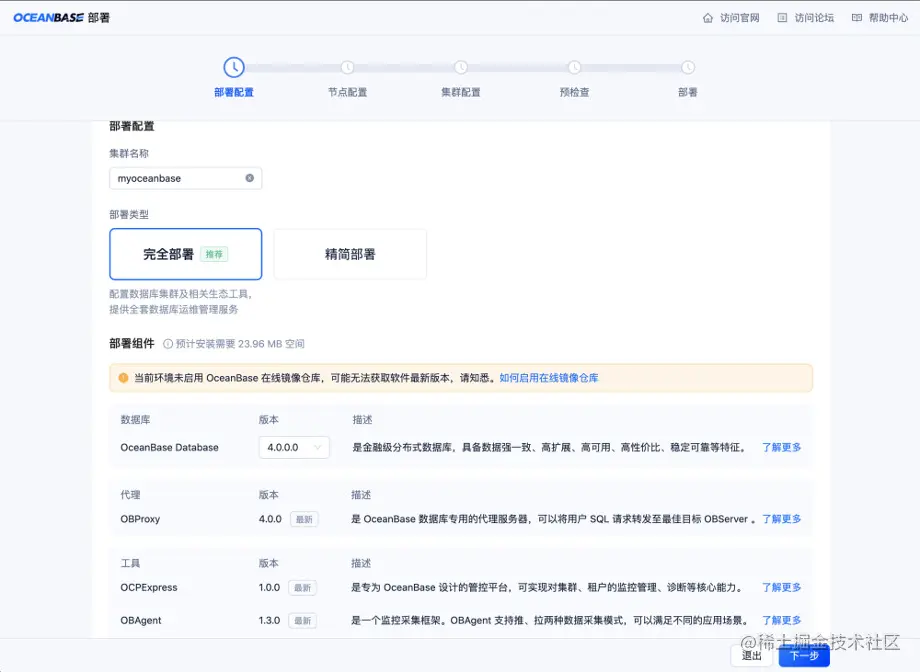The width and height of the screenshot is (920, 672).
Task: Click the forum icon beside 访问论坛
Action: coord(782,18)
